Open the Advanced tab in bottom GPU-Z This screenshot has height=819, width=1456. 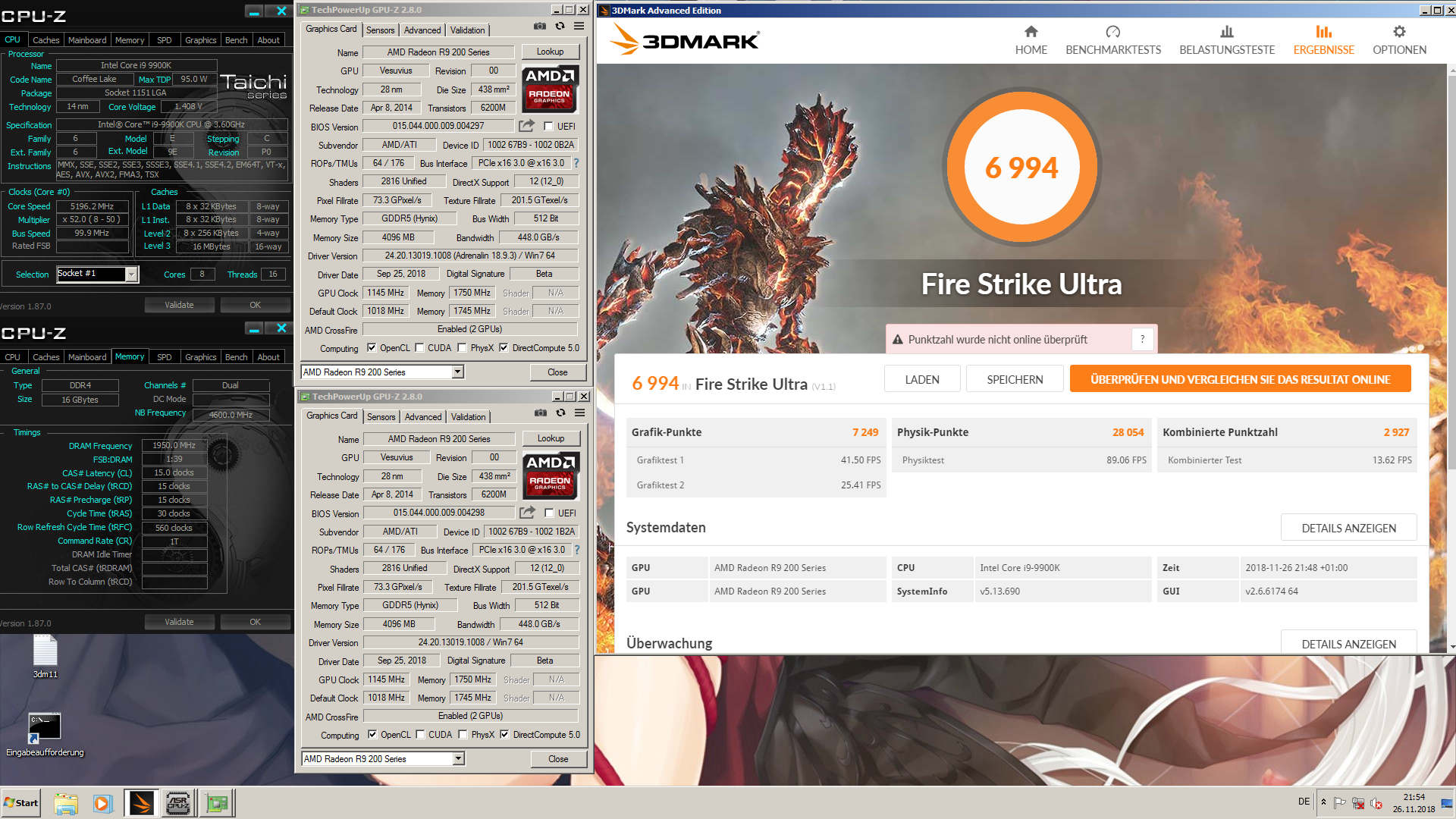click(x=423, y=417)
